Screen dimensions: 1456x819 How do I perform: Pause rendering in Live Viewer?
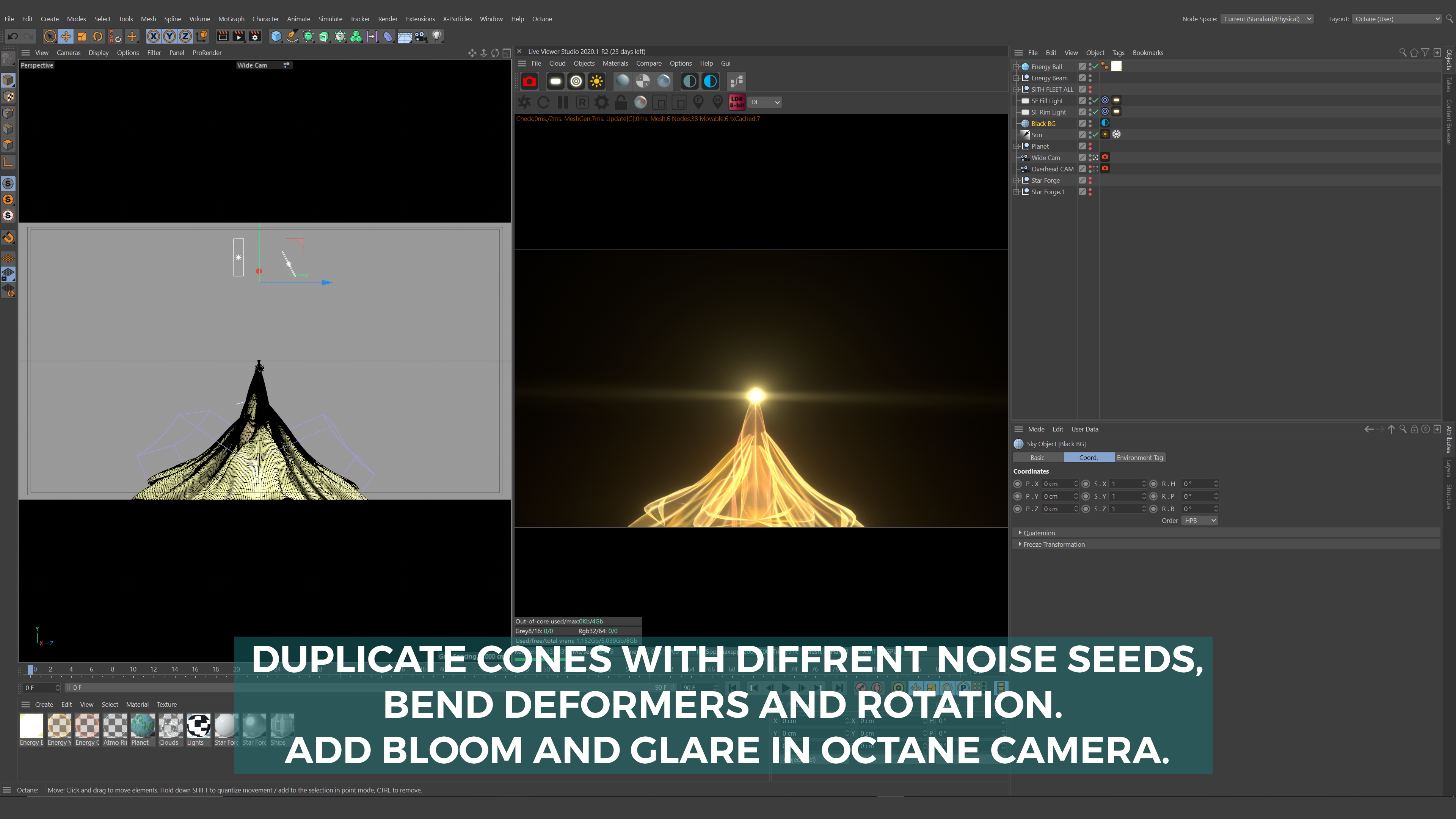[562, 102]
